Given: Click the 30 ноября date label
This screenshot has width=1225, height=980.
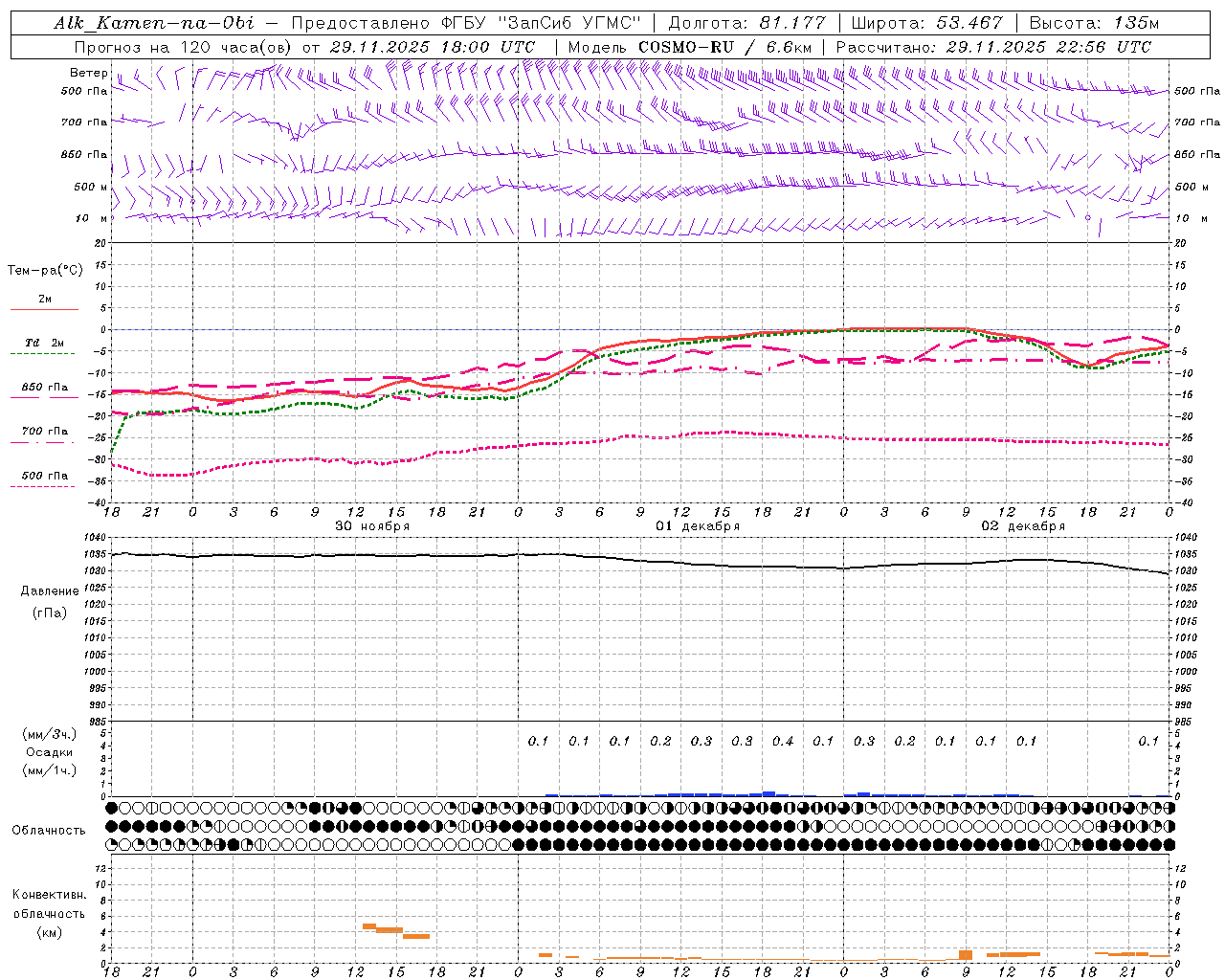Looking at the screenshot, I should point(372,526).
